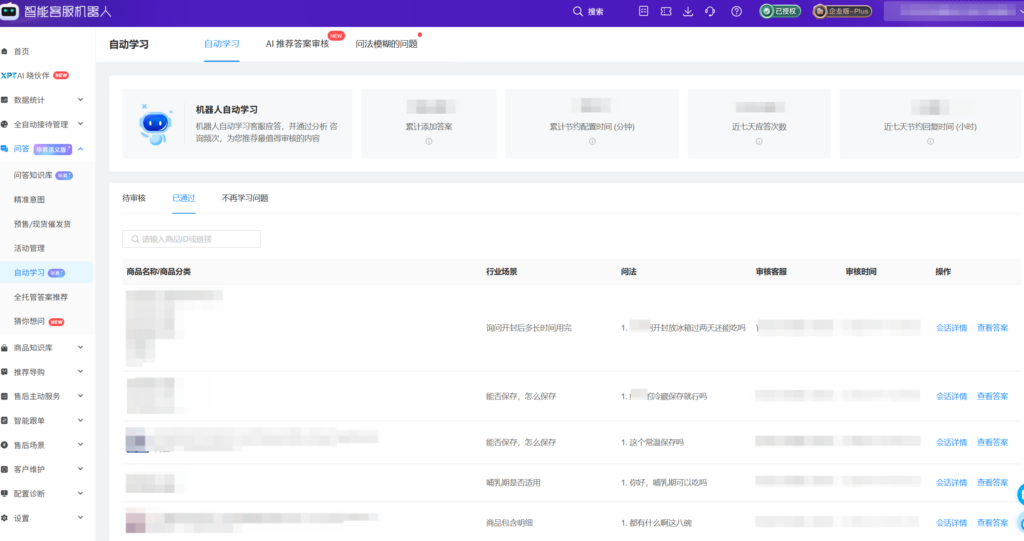Click 会话详情 link in first row

(951, 328)
